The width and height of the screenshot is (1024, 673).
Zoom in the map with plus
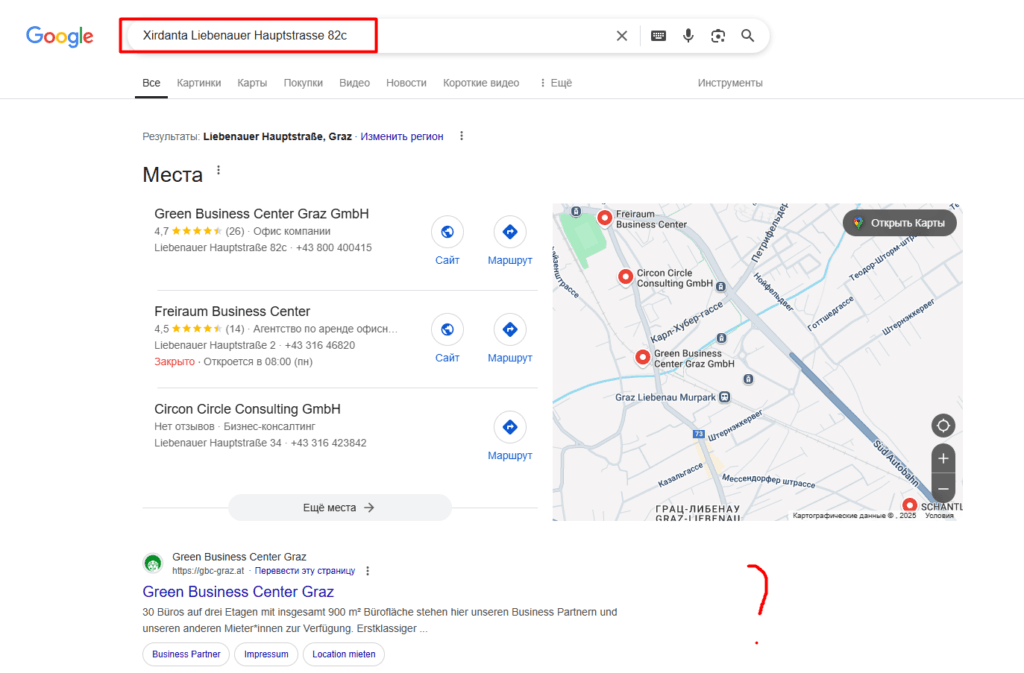click(x=943, y=459)
